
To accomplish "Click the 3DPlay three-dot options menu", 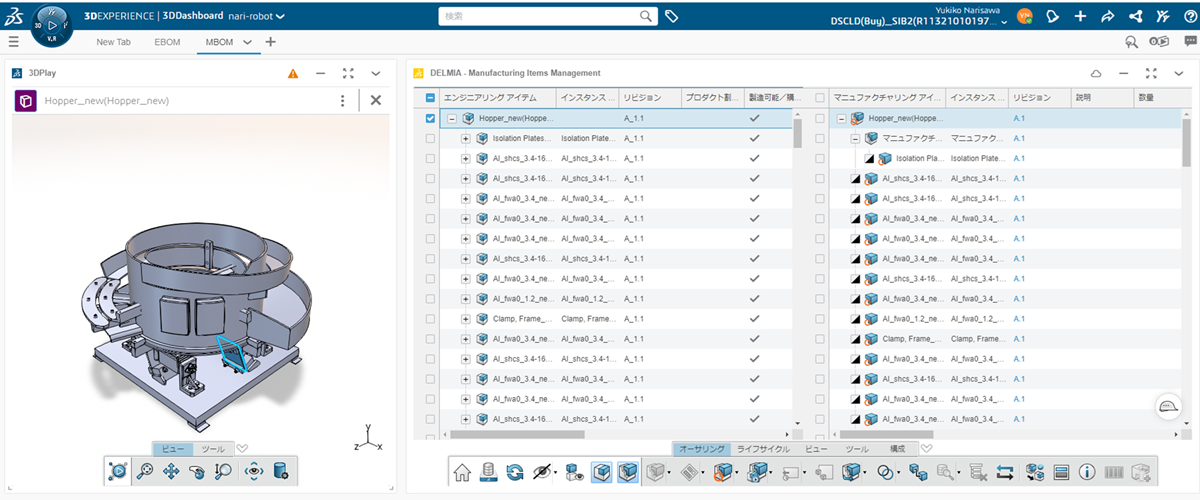I will (x=343, y=100).
